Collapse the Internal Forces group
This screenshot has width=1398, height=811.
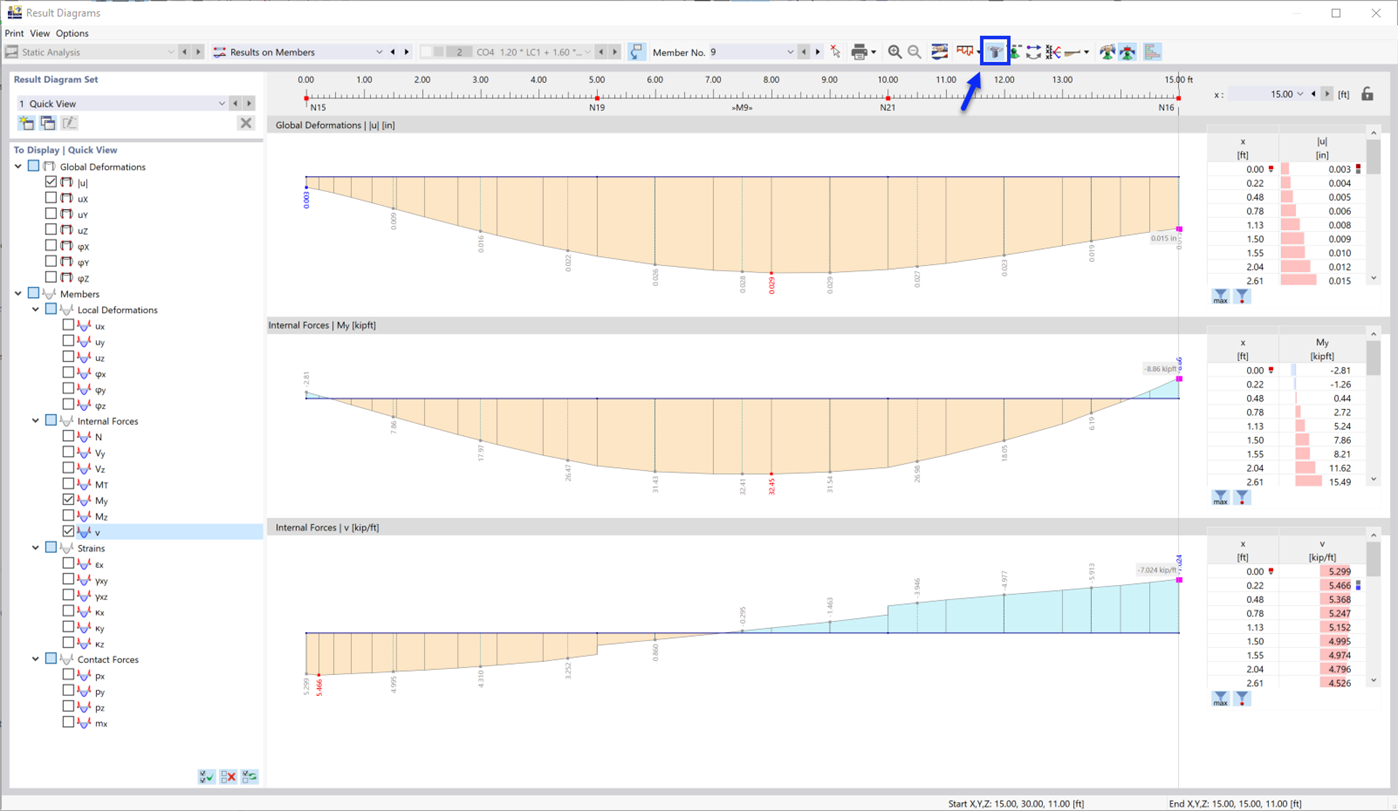36,421
